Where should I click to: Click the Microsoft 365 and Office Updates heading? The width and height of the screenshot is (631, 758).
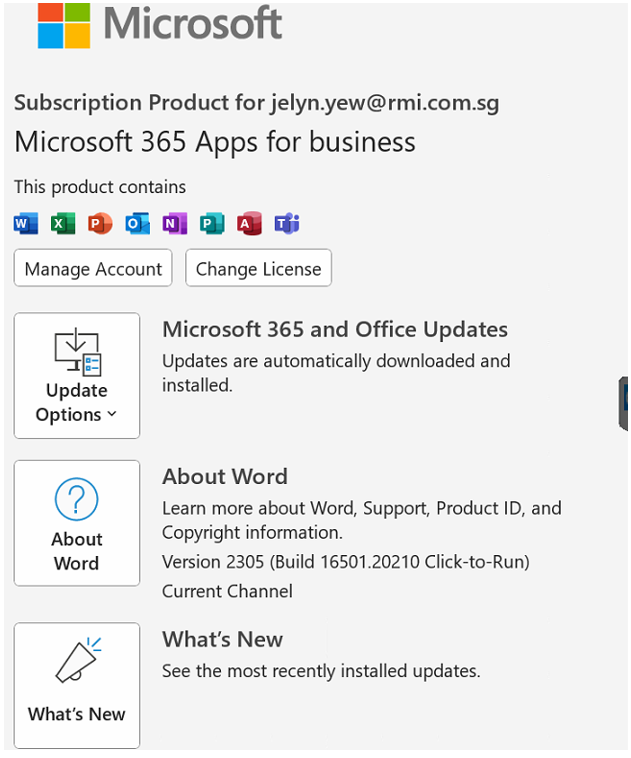point(335,330)
